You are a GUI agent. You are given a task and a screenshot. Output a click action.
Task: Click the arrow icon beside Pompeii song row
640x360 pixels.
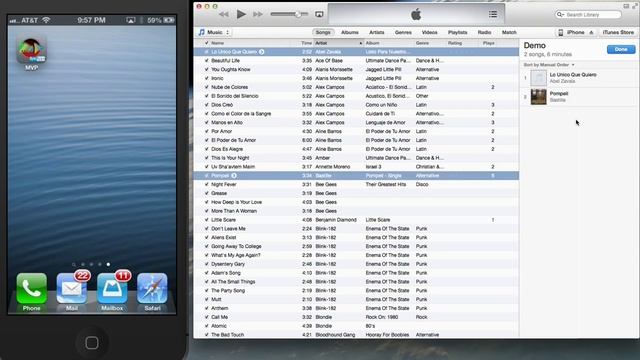click(x=234, y=176)
